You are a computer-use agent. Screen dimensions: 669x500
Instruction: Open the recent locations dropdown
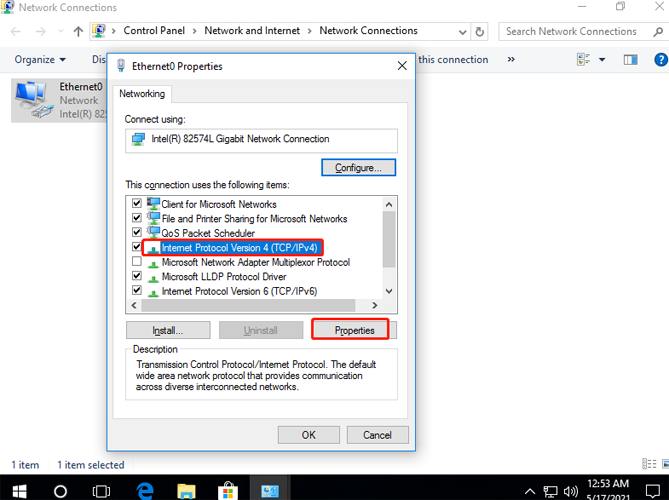[x=61, y=31]
